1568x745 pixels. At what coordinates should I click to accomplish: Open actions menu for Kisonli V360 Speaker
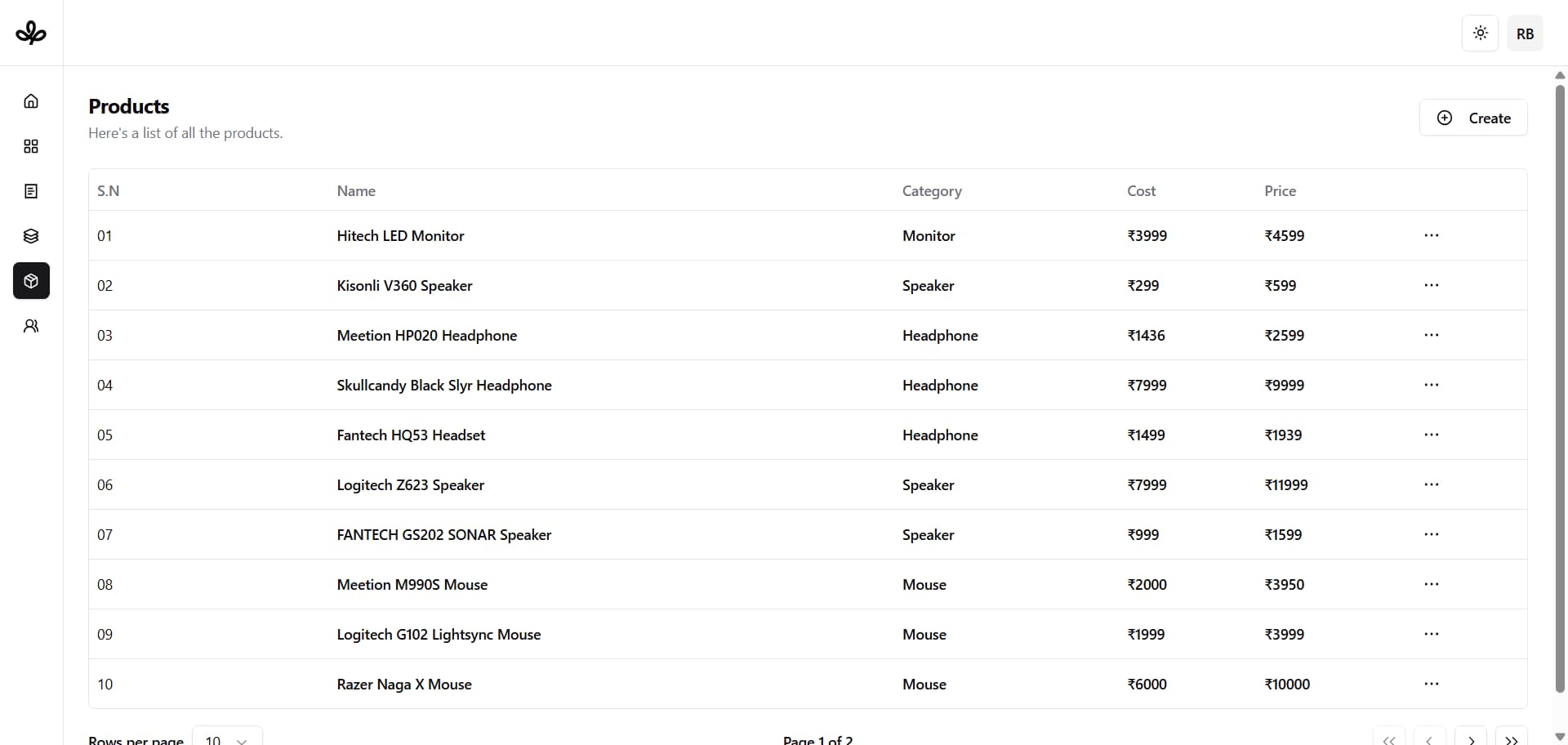[1432, 285]
